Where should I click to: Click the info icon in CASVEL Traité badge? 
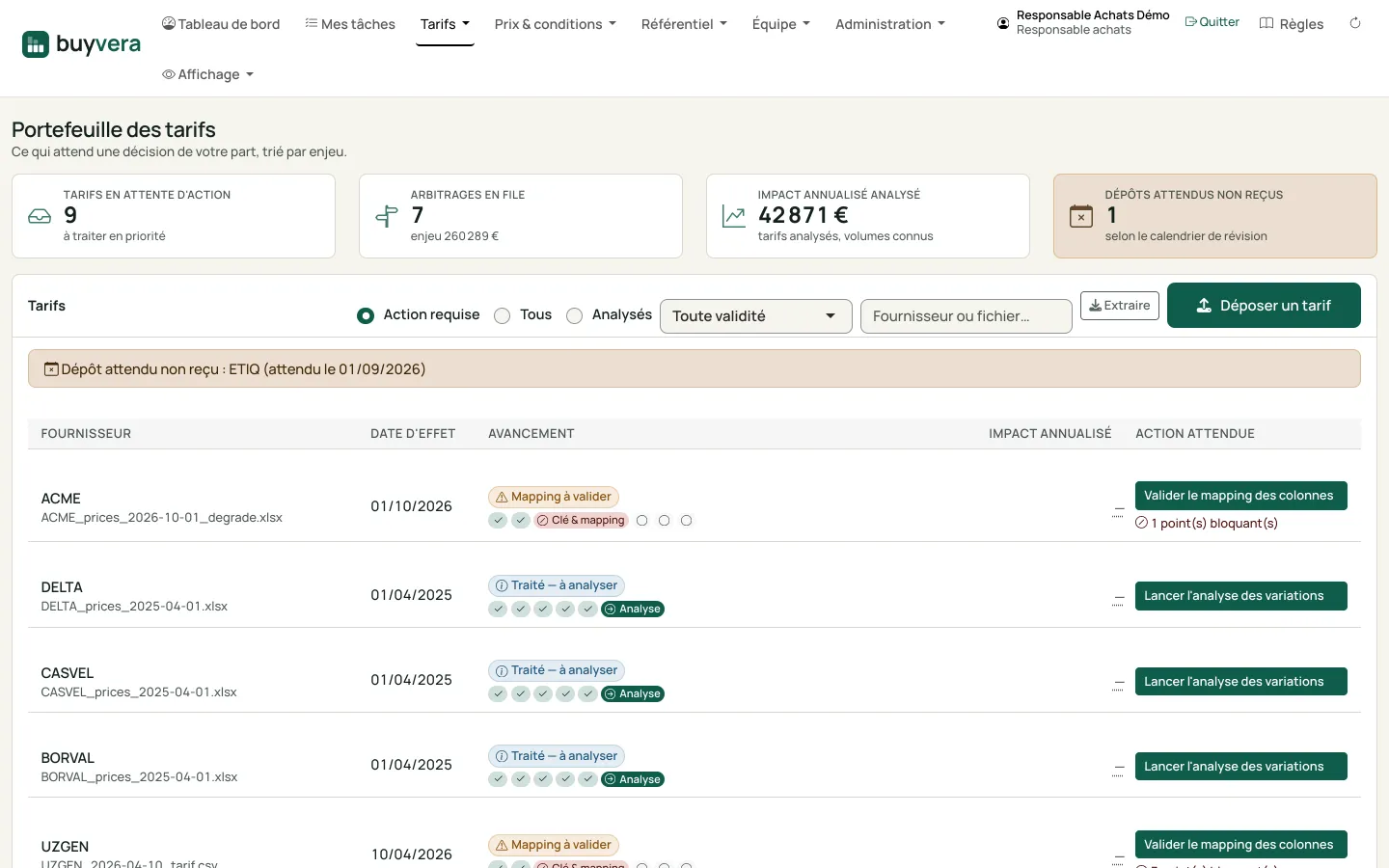tap(502, 670)
